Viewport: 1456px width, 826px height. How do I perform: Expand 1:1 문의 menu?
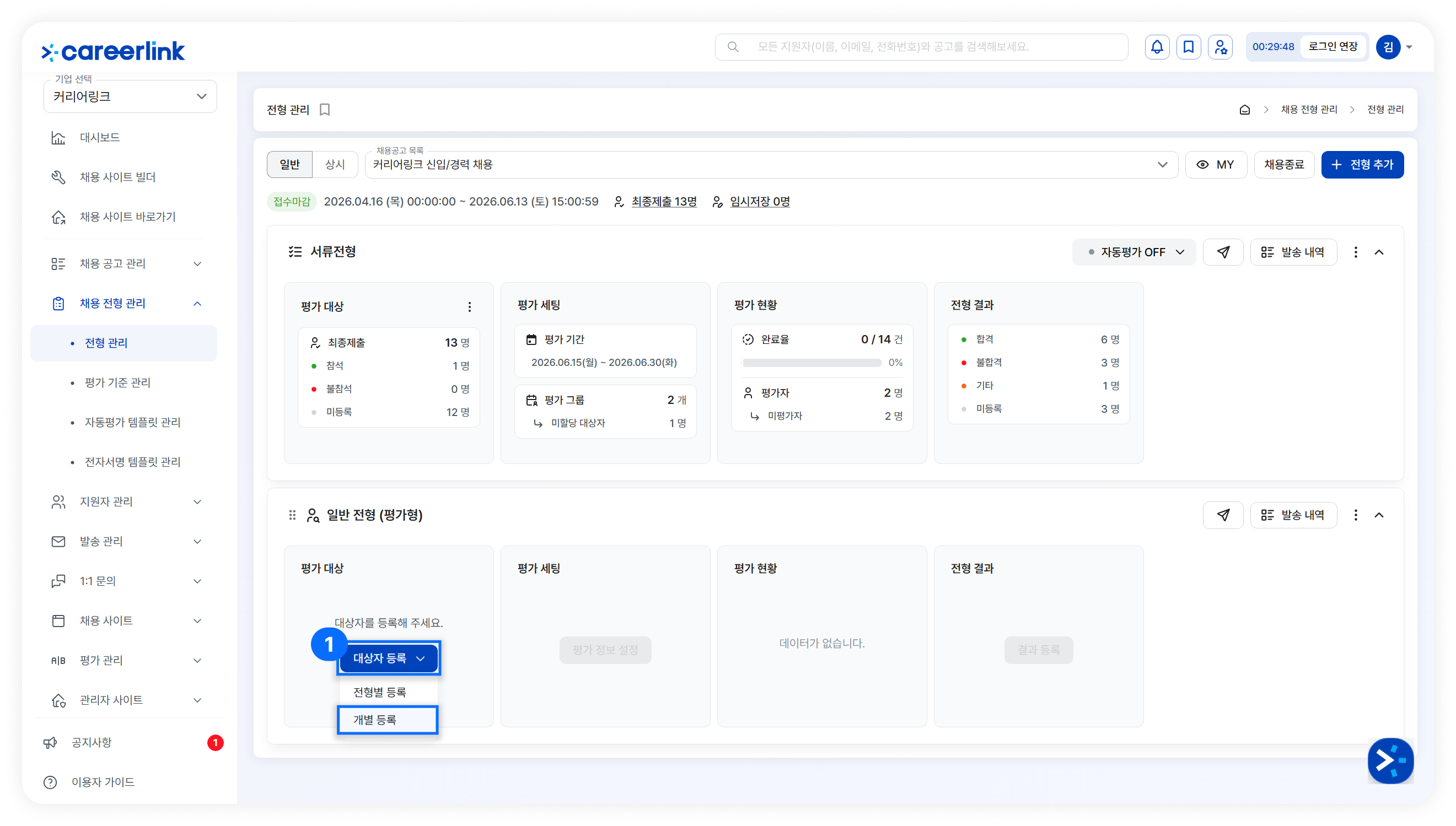click(x=125, y=581)
